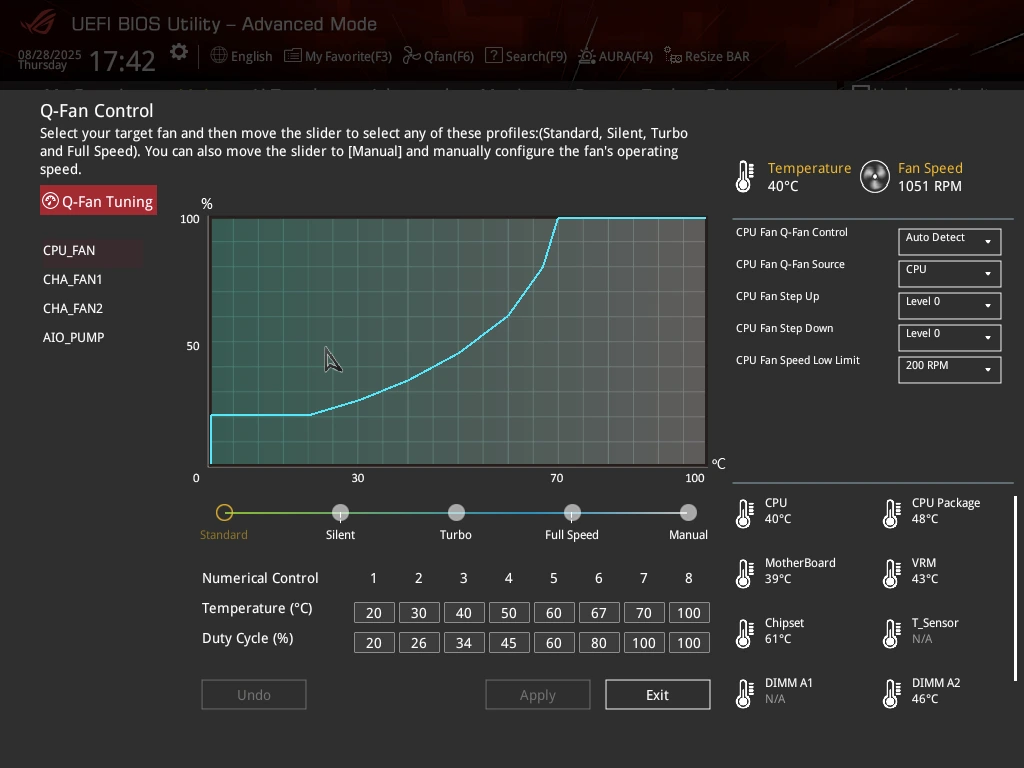This screenshot has height=768, width=1024.
Task: Open the CPU Fan Speed Low Limit dropdown
Action: pyautogui.click(x=950, y=370)
